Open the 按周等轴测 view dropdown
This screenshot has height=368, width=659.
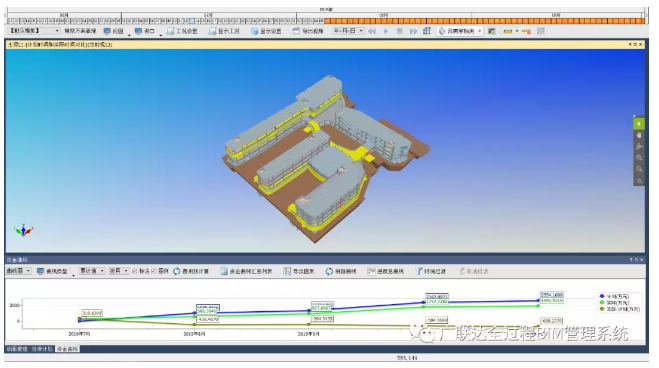460,31
